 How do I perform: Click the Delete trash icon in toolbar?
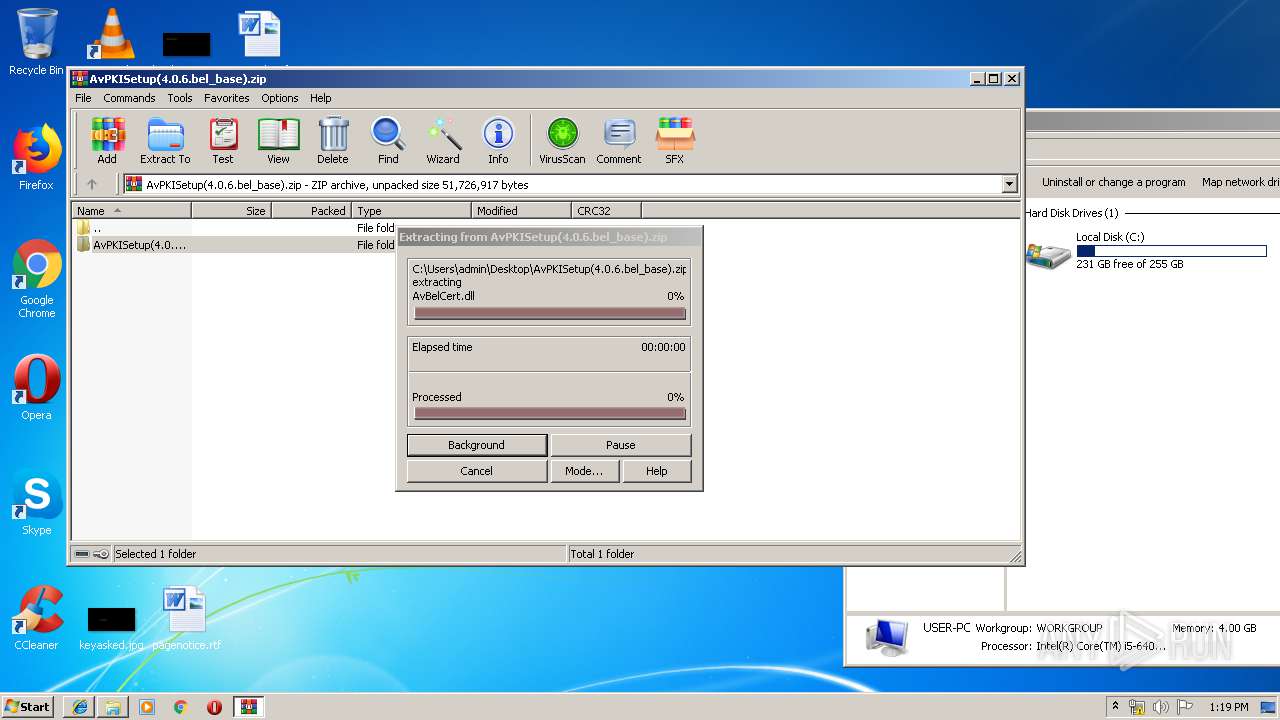click(x=333, y=140)
